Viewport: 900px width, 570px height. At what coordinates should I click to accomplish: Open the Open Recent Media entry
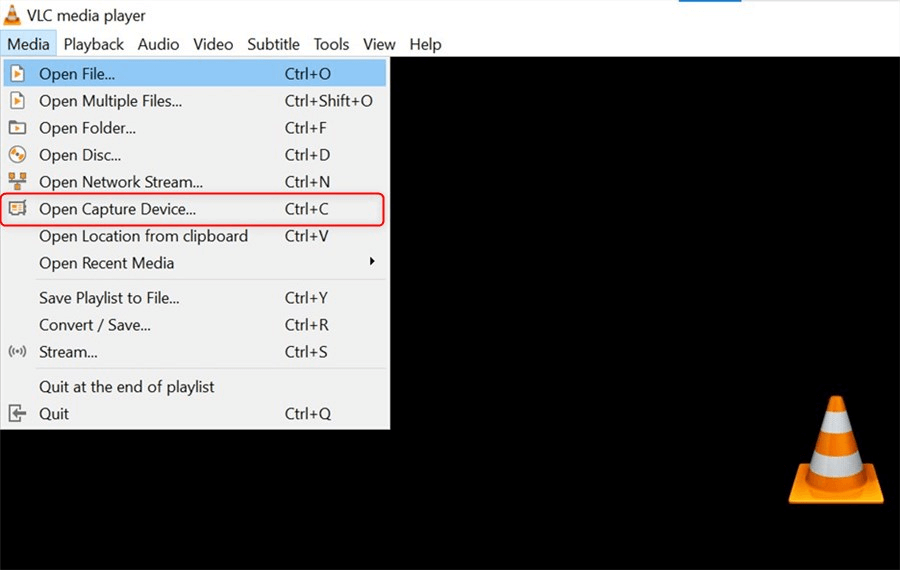coord(195,262)
